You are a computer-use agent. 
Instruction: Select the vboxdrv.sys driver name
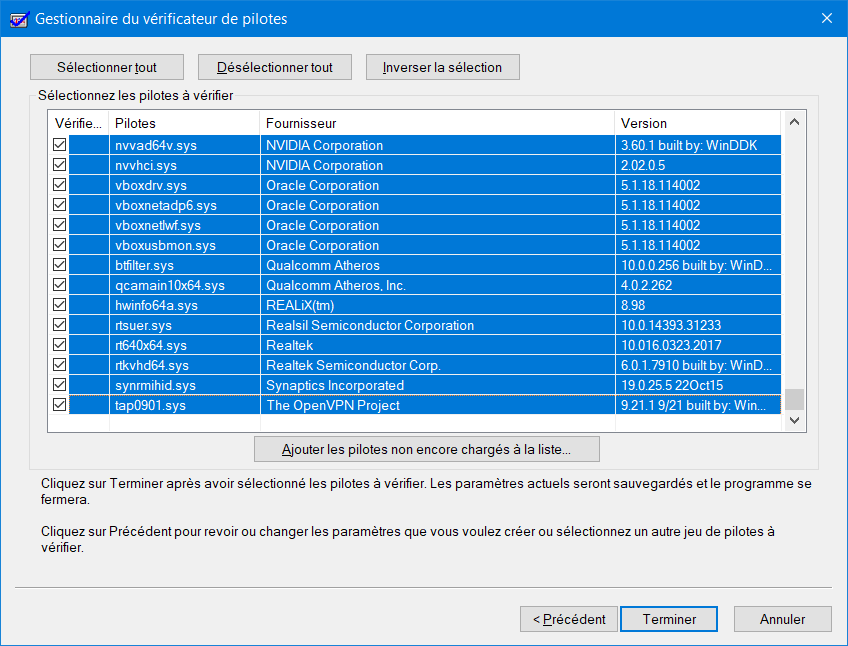click(x=151, y=186)
